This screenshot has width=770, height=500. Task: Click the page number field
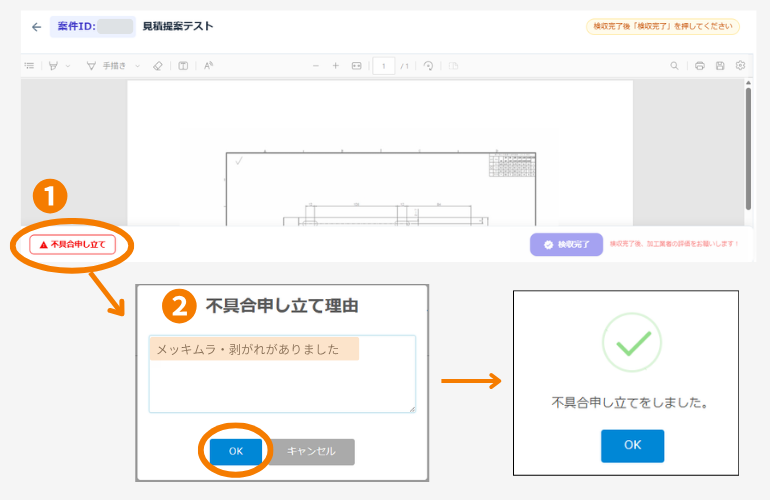click(x=384, y=66)
